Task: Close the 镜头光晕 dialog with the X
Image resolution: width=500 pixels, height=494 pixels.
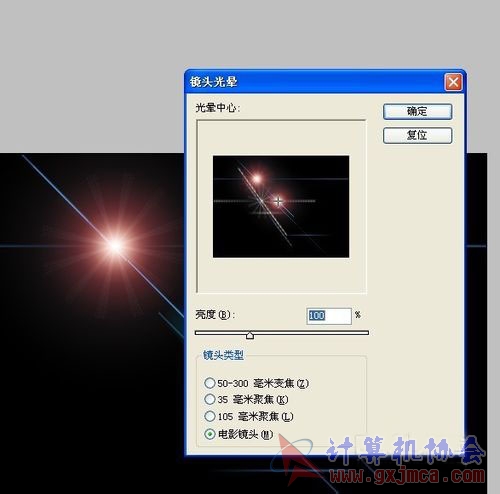Action: [453, 82]
